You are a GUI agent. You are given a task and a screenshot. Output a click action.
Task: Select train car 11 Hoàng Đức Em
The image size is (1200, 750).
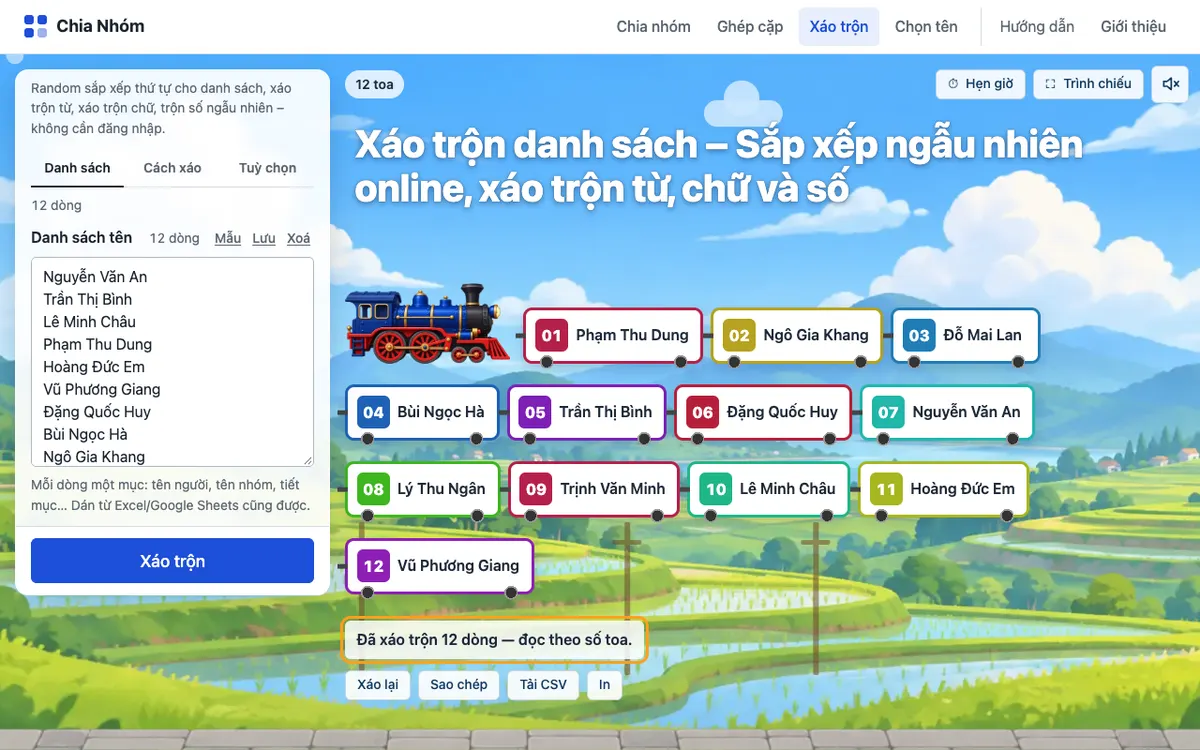[x=944, y=489]
